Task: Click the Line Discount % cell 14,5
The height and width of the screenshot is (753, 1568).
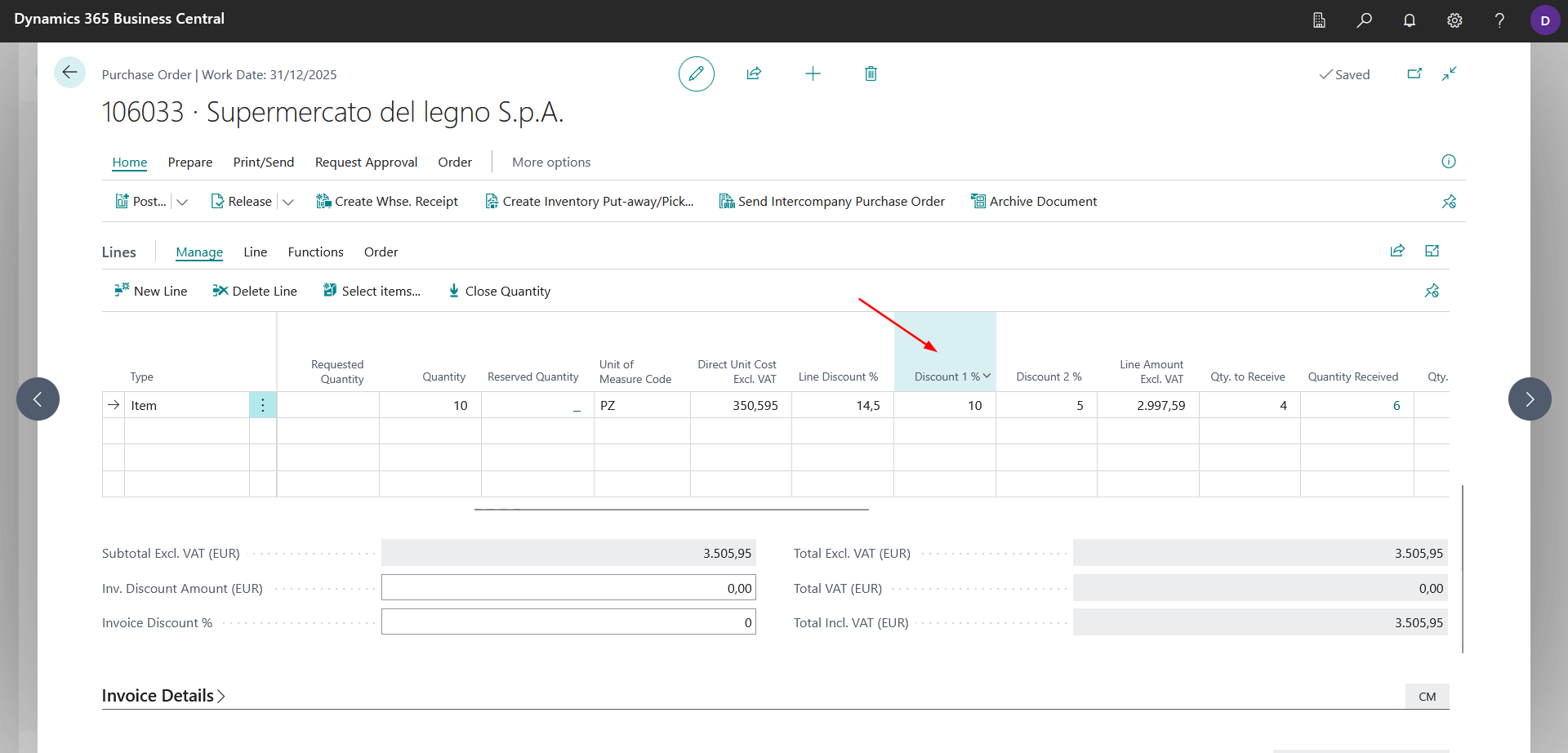Action: pyautogui.click(x=843, y=406)
